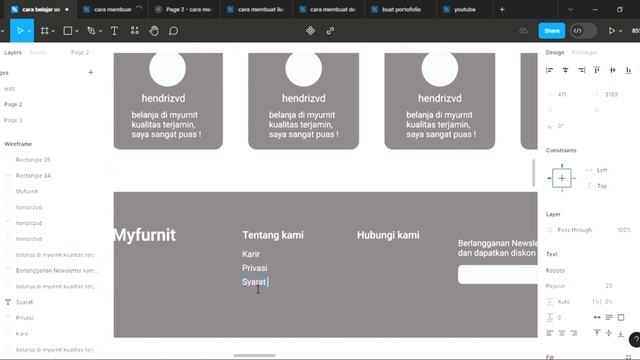Select the Frame tool
The image size is (640, 360).
coord(44,31)
